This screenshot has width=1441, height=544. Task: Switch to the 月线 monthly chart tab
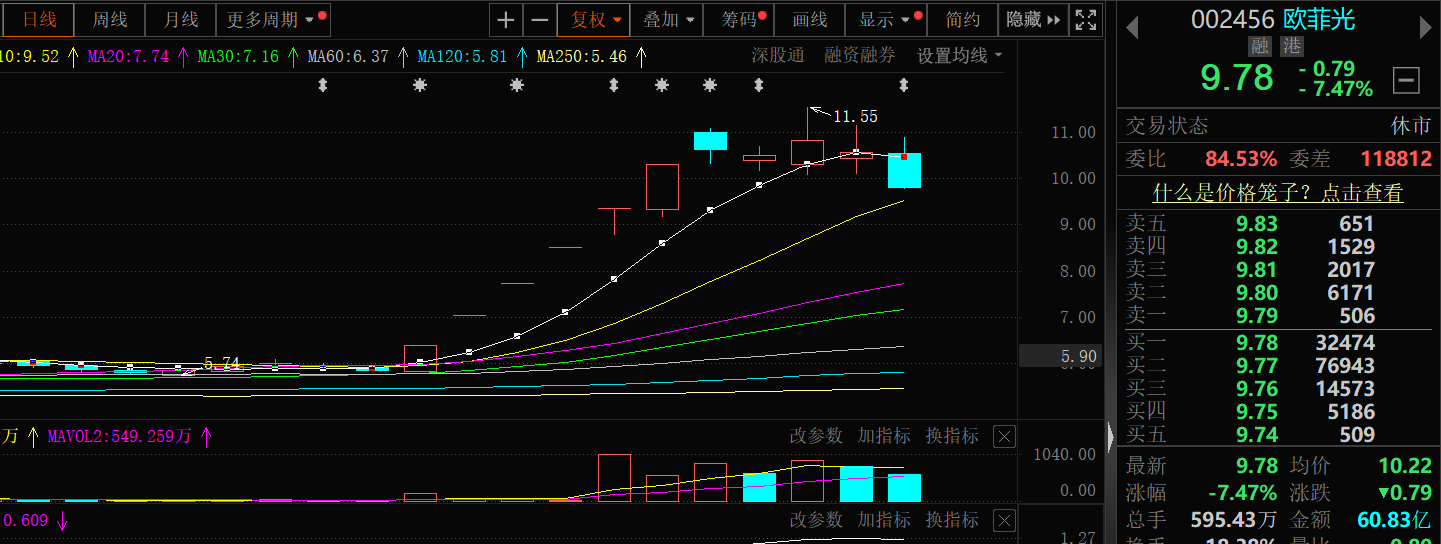(181, 20)
